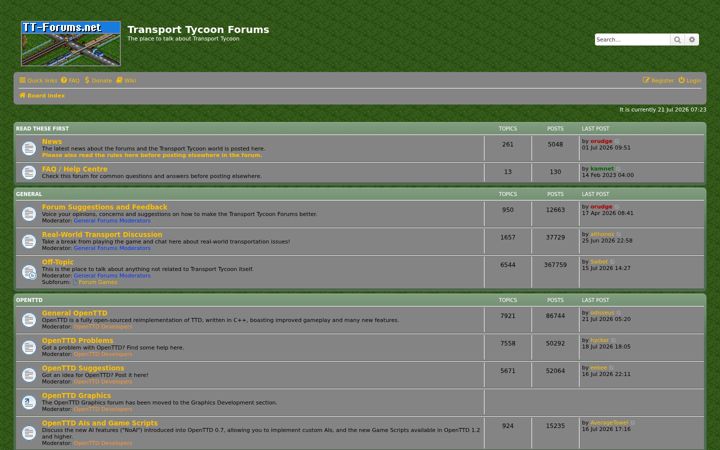The height and width of the screenshot is (450, 720).
Task: Click the News forum row icon
Action: (29, 148)
